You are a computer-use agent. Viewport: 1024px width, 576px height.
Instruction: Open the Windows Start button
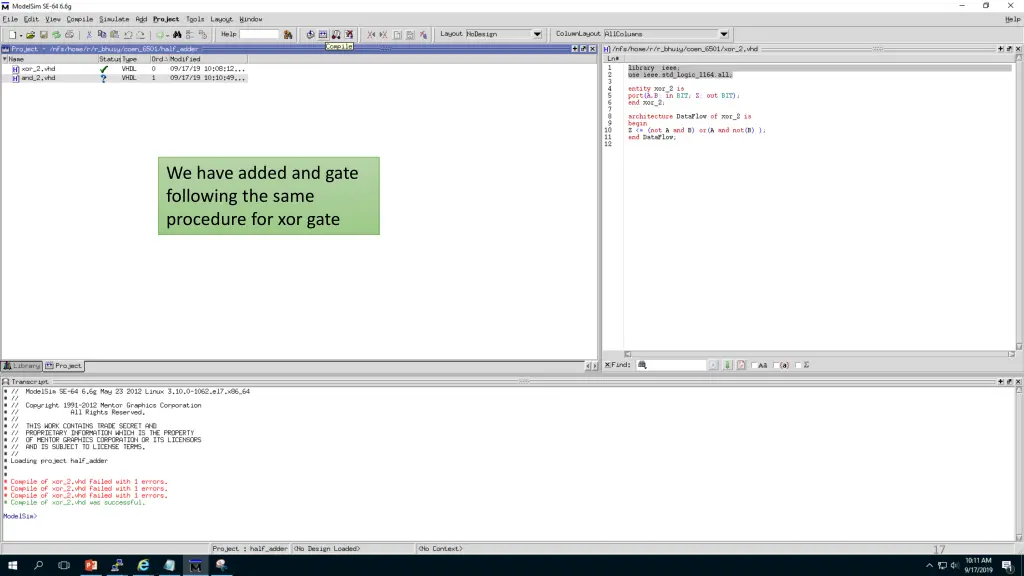12,566
